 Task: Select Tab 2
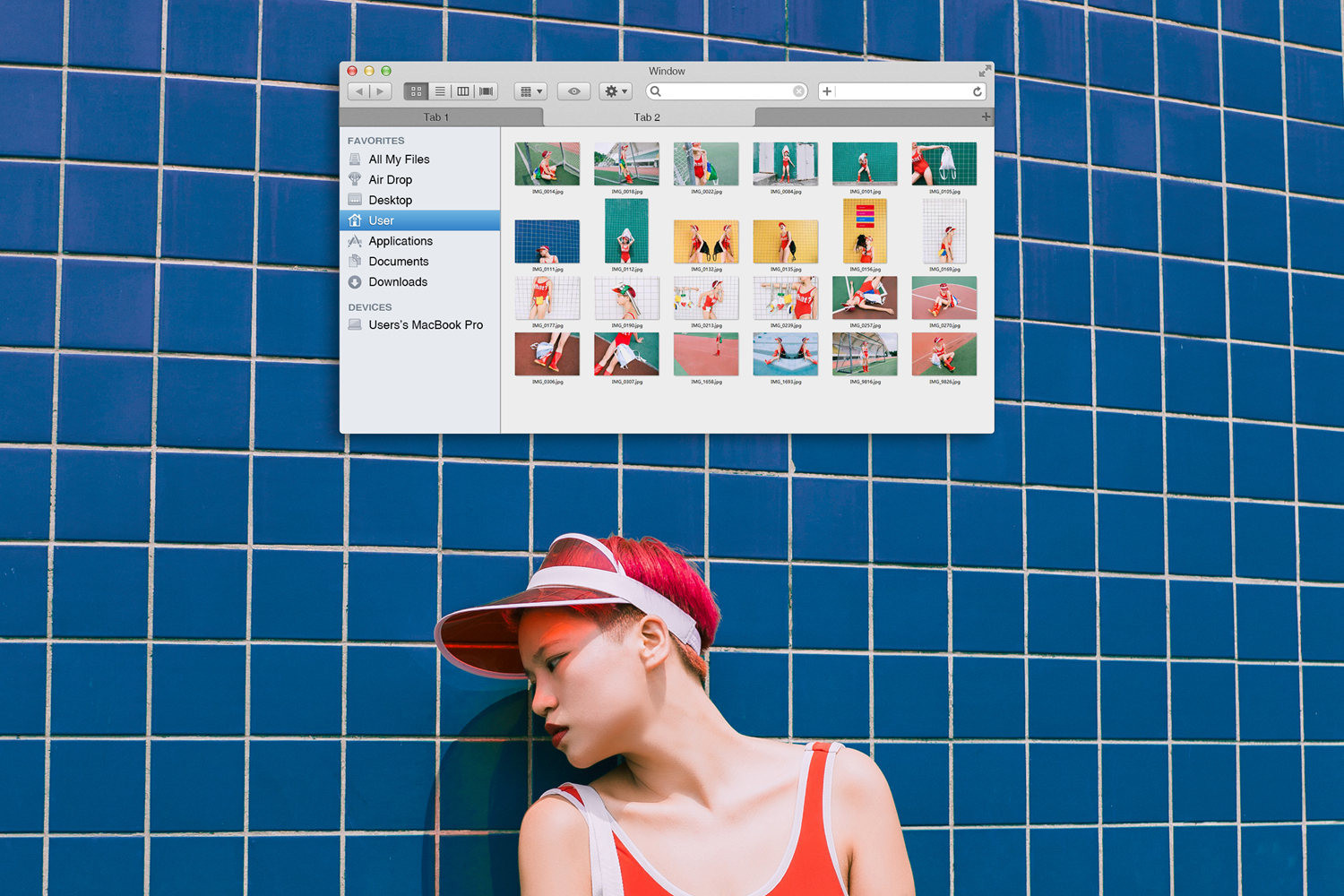647,117
